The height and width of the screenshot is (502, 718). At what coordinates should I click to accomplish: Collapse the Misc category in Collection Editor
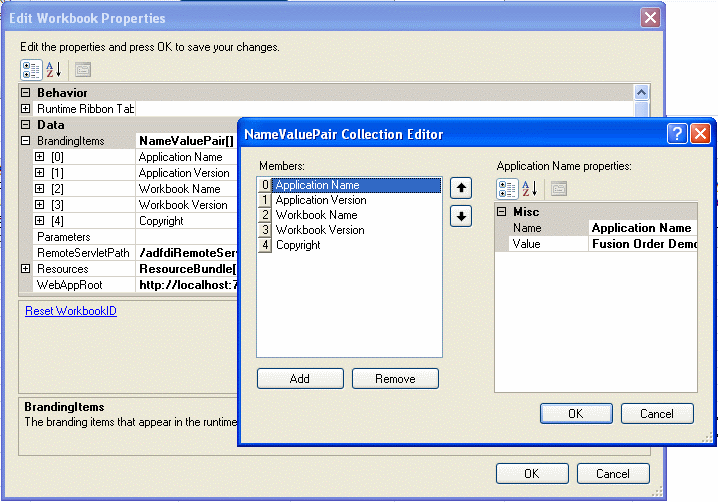click(x=502, y=212)
